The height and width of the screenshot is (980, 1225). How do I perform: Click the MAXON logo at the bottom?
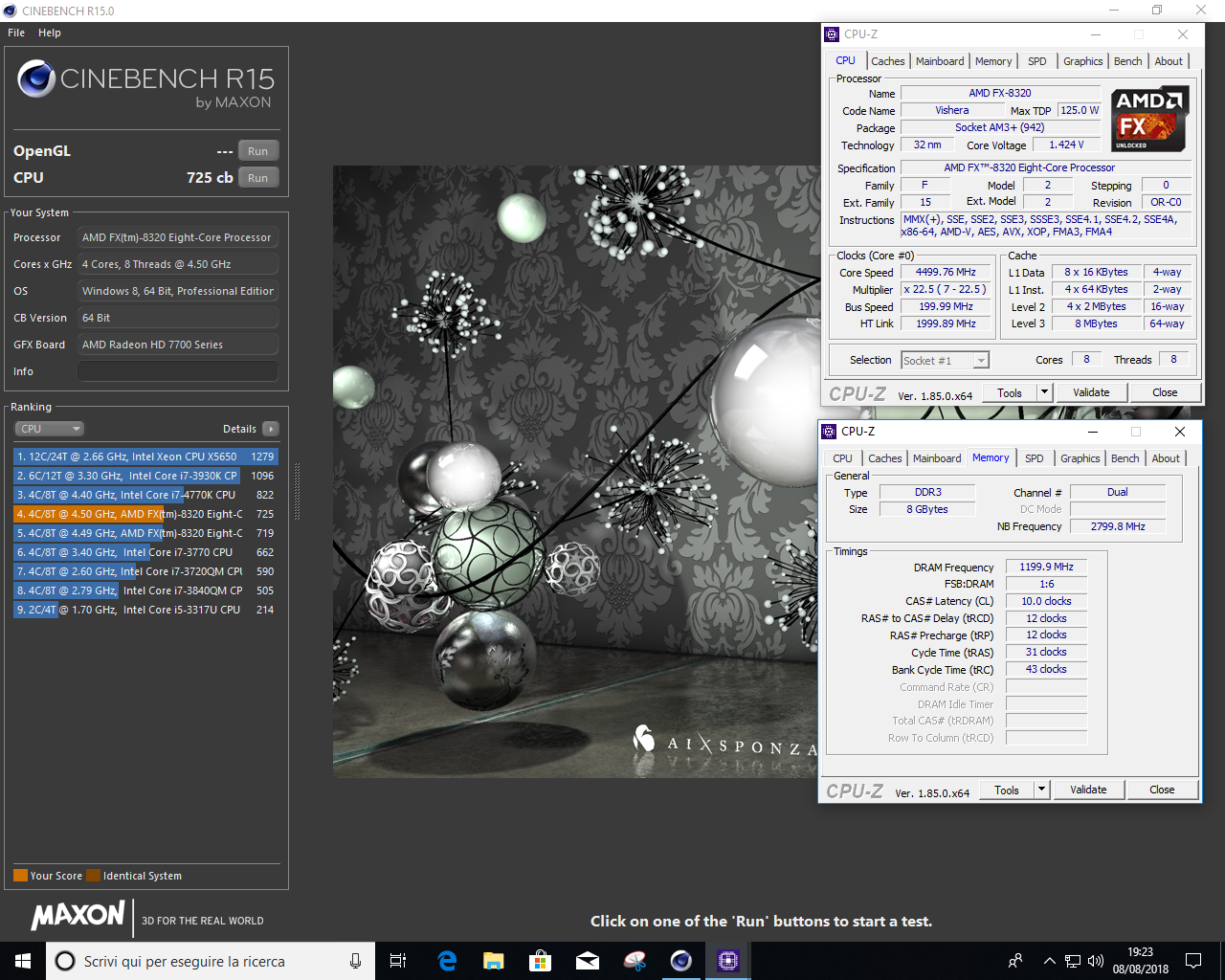tap(78, 916)
